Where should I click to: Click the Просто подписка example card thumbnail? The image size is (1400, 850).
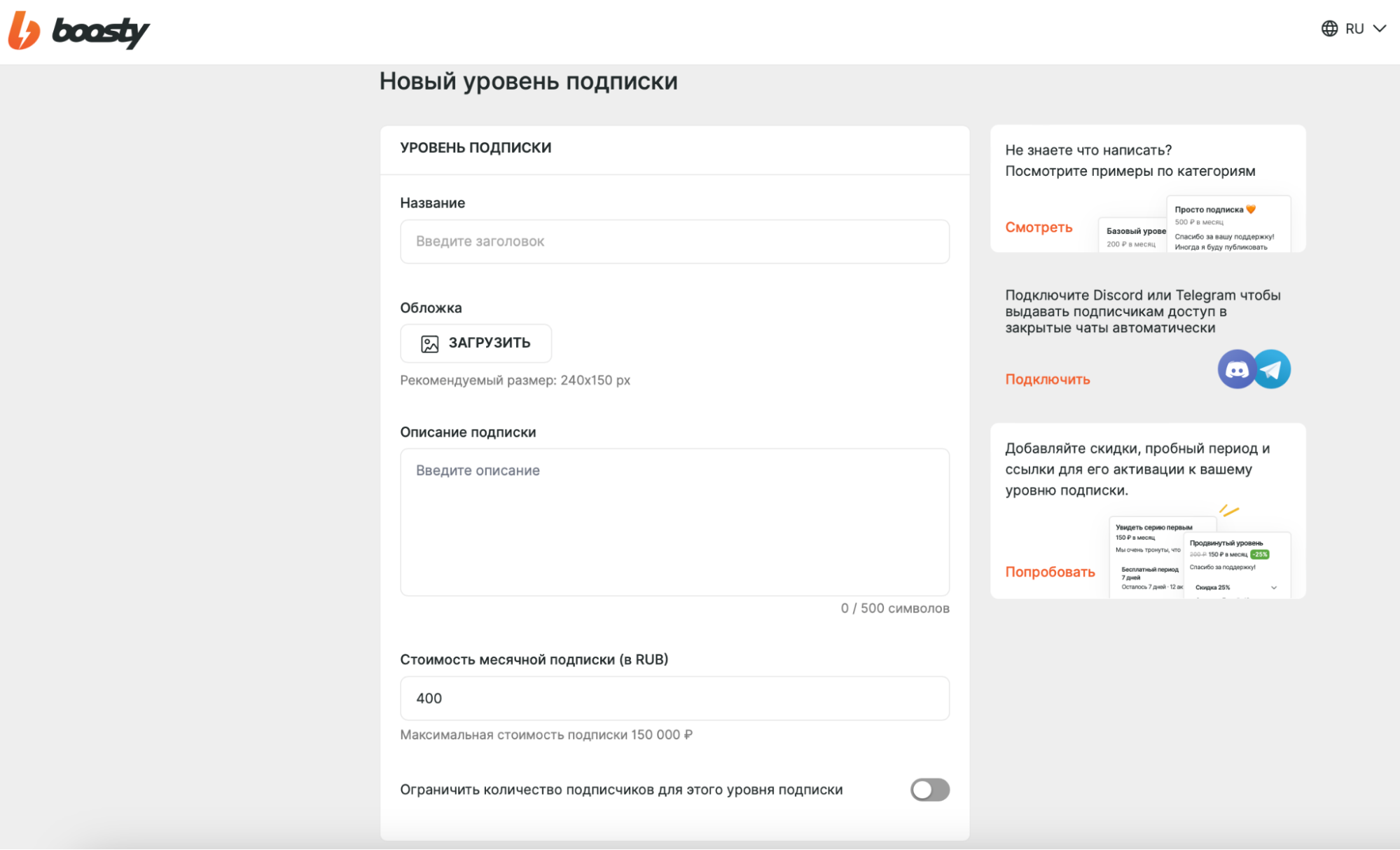[x=1228, y=224]
